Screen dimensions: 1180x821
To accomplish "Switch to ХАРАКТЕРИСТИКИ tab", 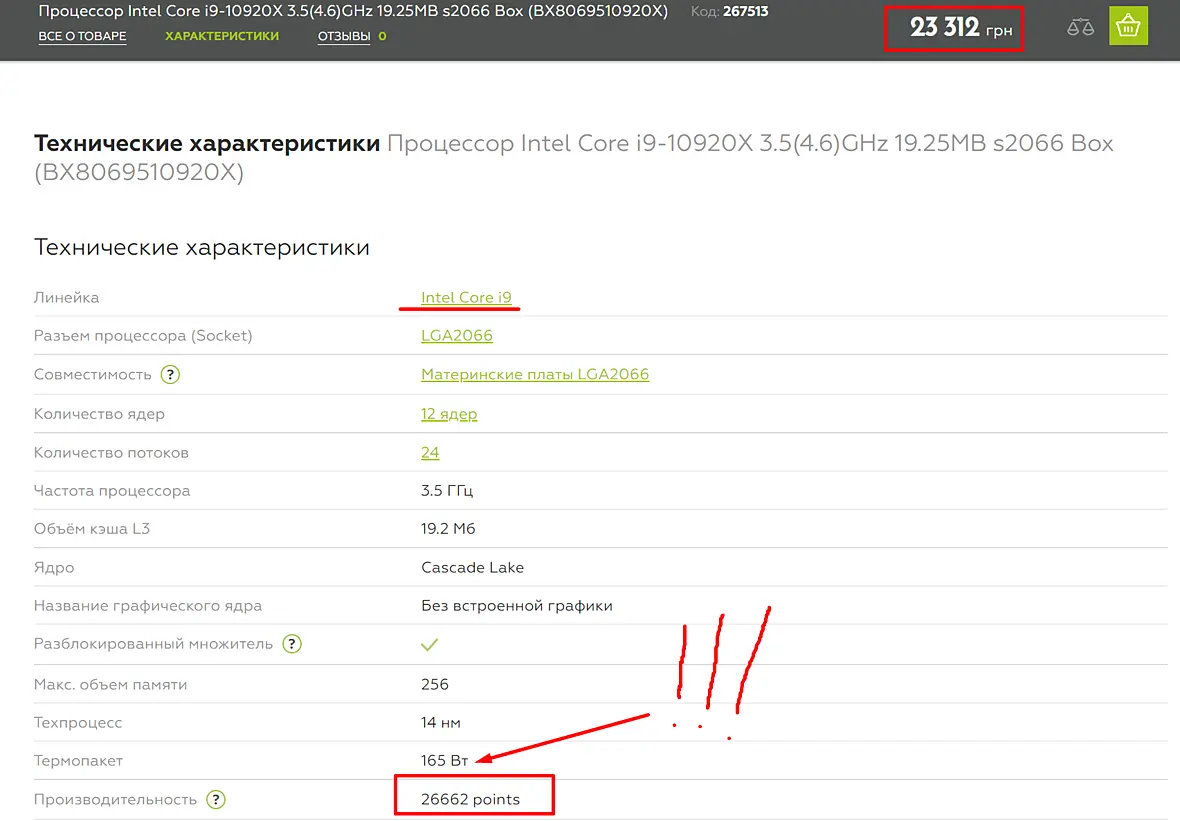I will click(222, 36).
